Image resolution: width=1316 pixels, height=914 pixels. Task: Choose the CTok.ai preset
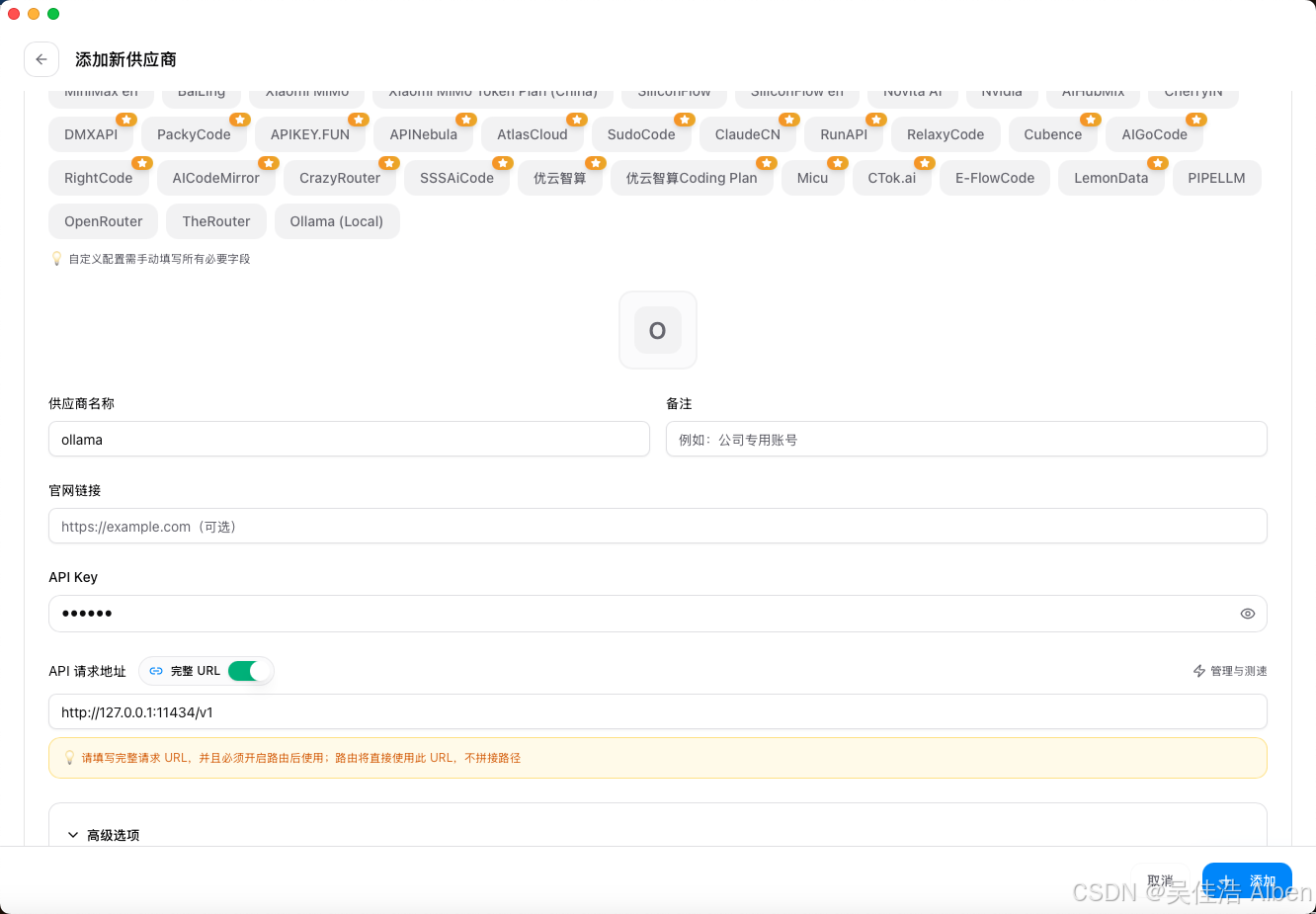(892, 178)
